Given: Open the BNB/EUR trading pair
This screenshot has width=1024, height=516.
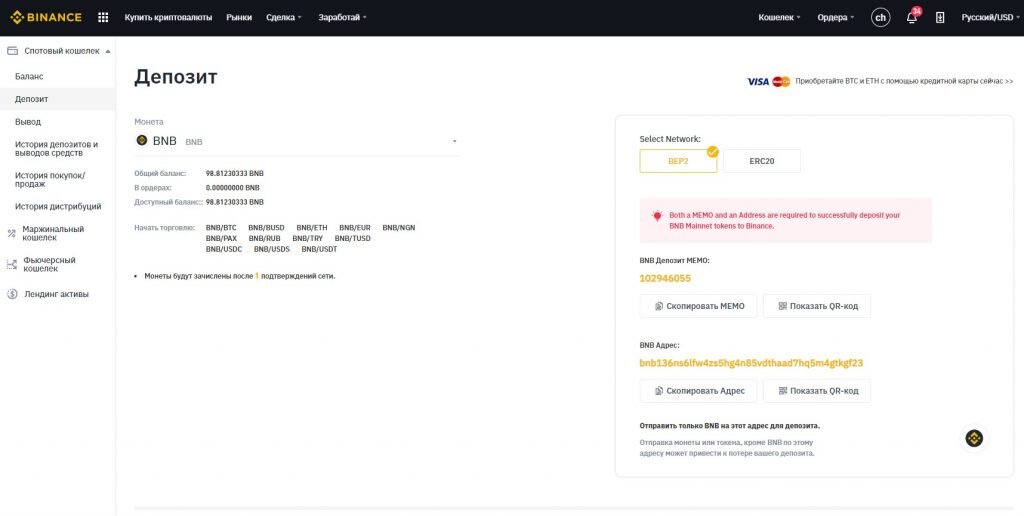Looking at the screenshot, I should pos(355,228).
